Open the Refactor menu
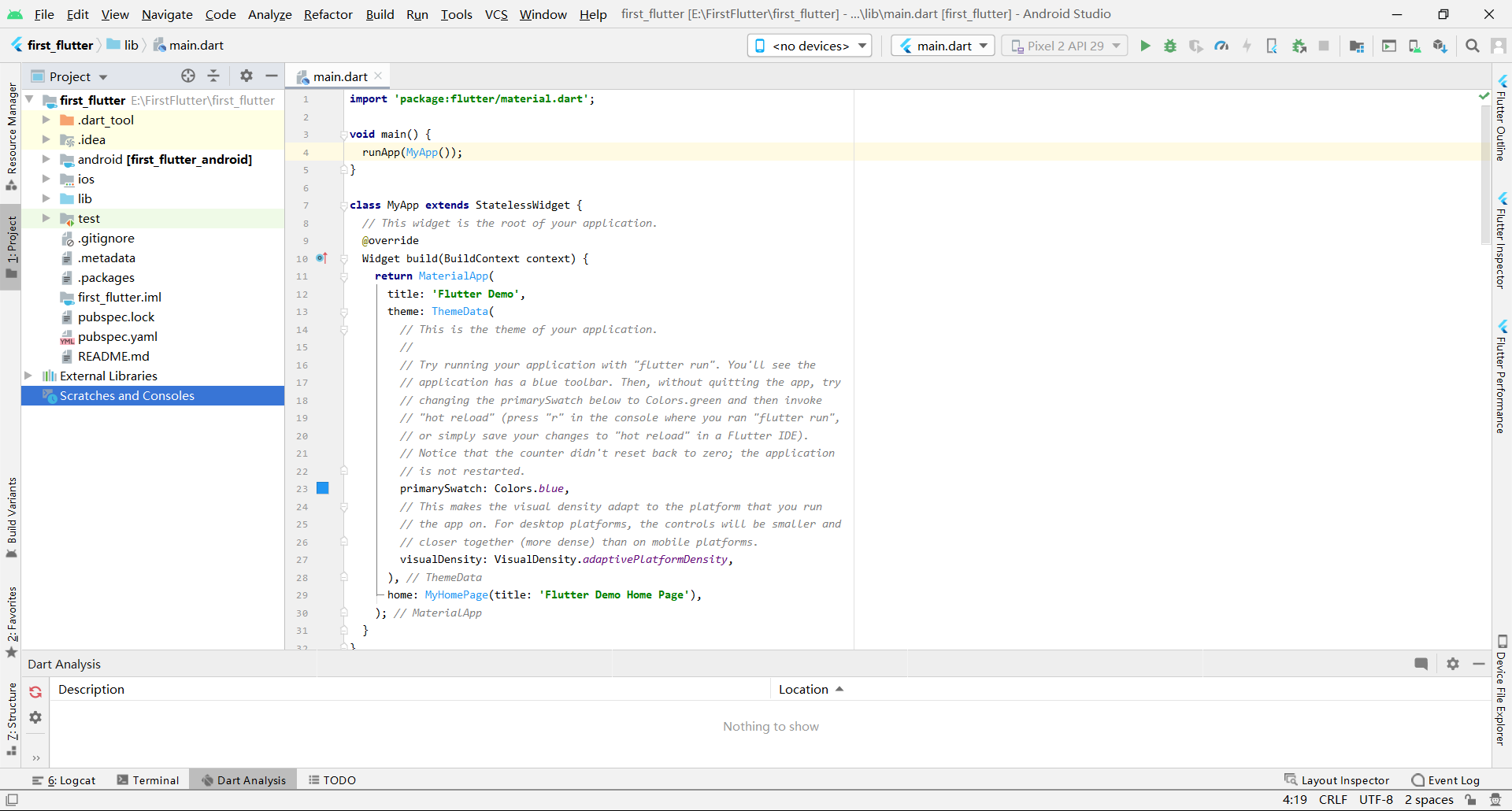 click(328, 14)
